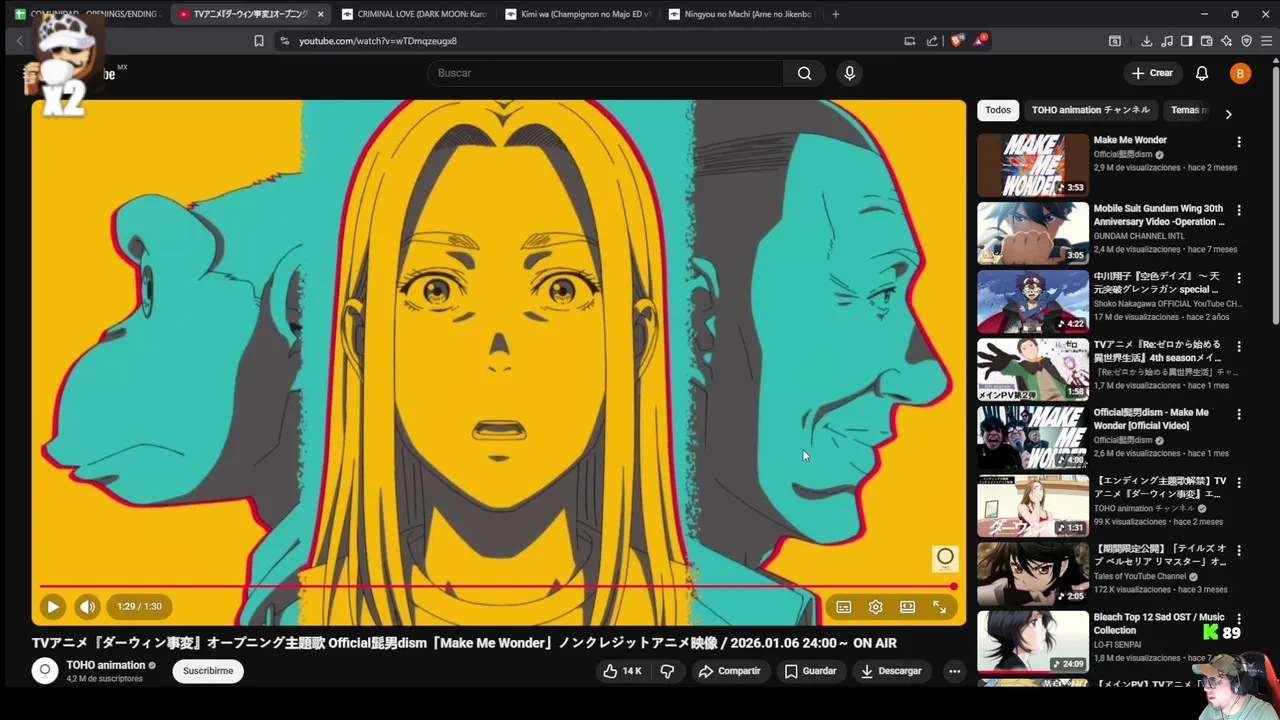Open Brave VPN shield icon
Viewport: 1280px width, 720px height.
click(1246, 41)
